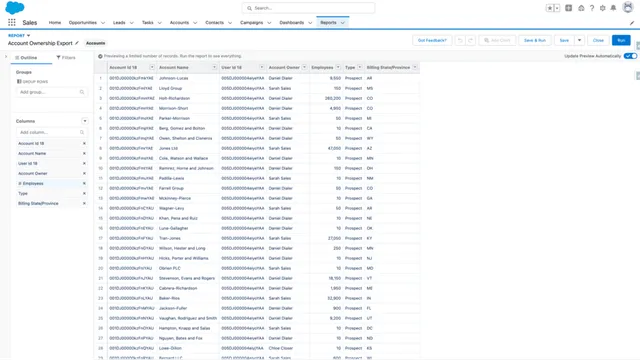The height and width of the screenshot is (360, 640).
Task: Remove the Account Owner column
Action: 84,173
